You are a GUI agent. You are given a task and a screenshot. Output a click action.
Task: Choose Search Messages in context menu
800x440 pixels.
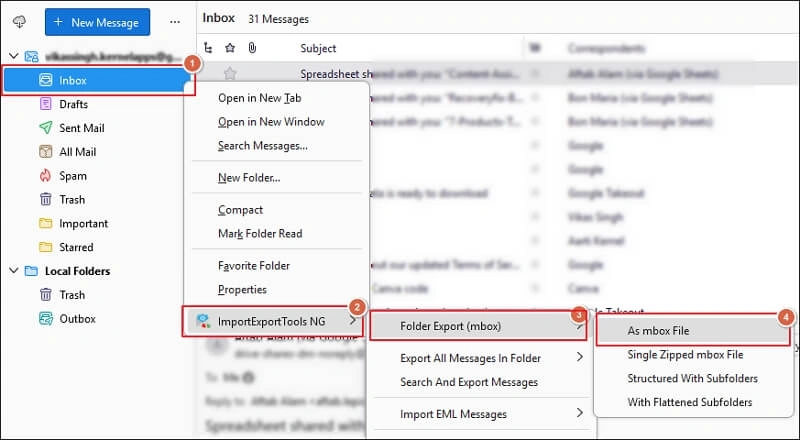click(x=263, y=145)
